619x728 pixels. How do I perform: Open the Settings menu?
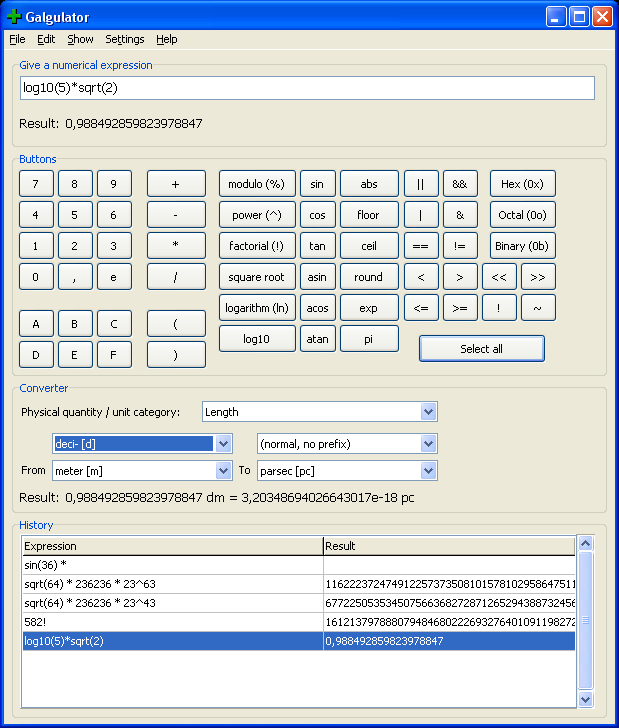click(x=125, y=39)
